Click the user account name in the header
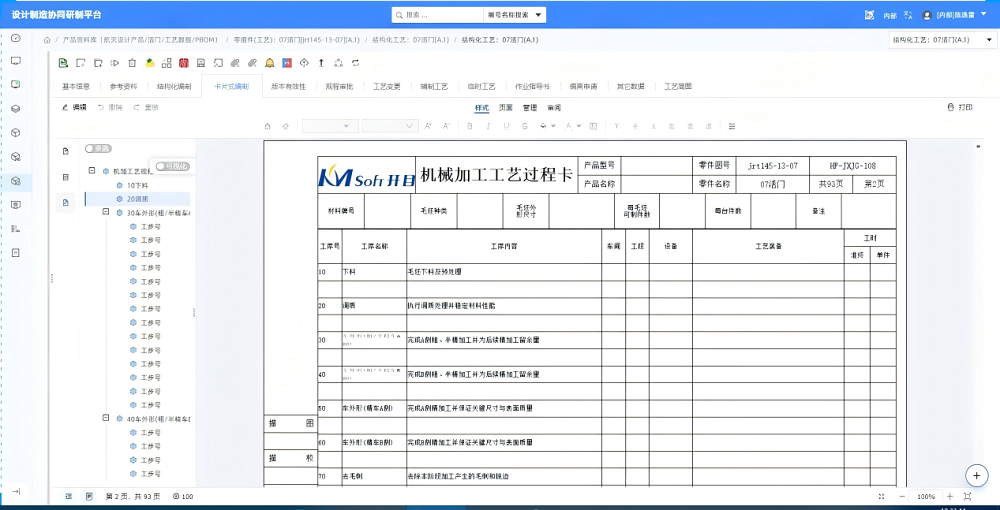This screenshot has height=510, width=1000. 955,15
